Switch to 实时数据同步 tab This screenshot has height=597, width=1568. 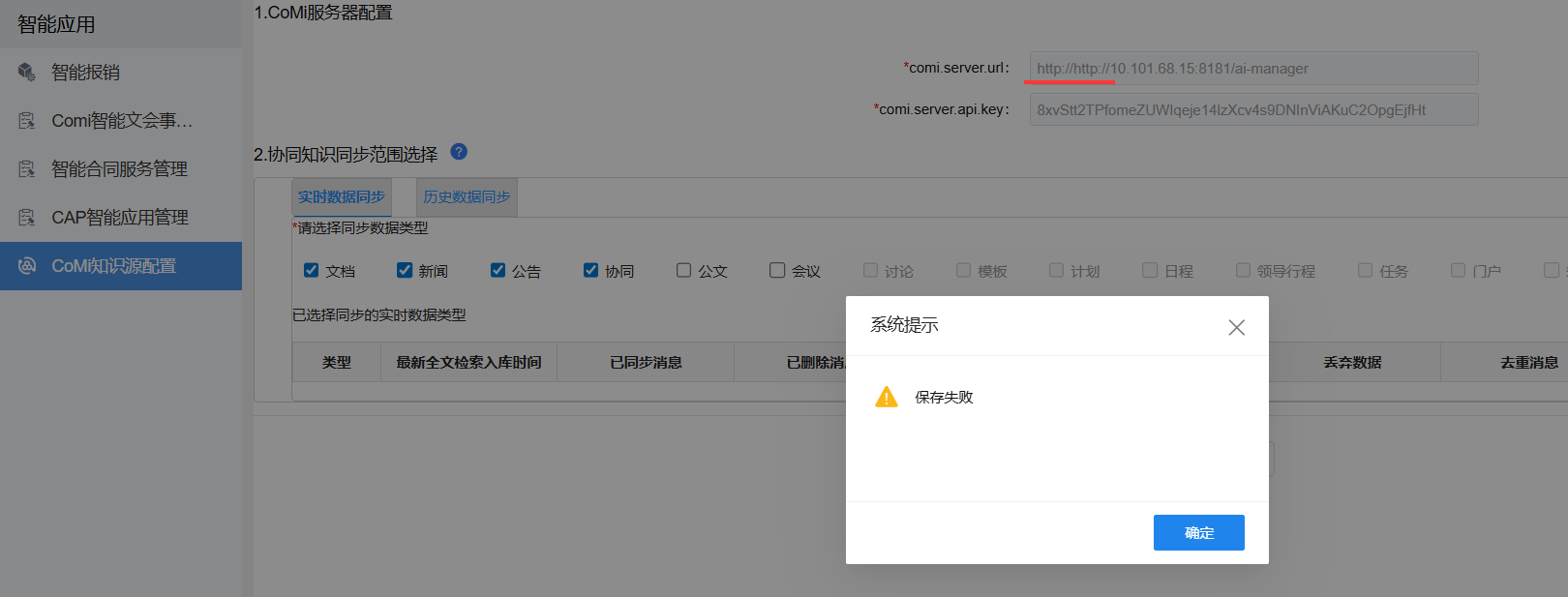tap(342, 197)
